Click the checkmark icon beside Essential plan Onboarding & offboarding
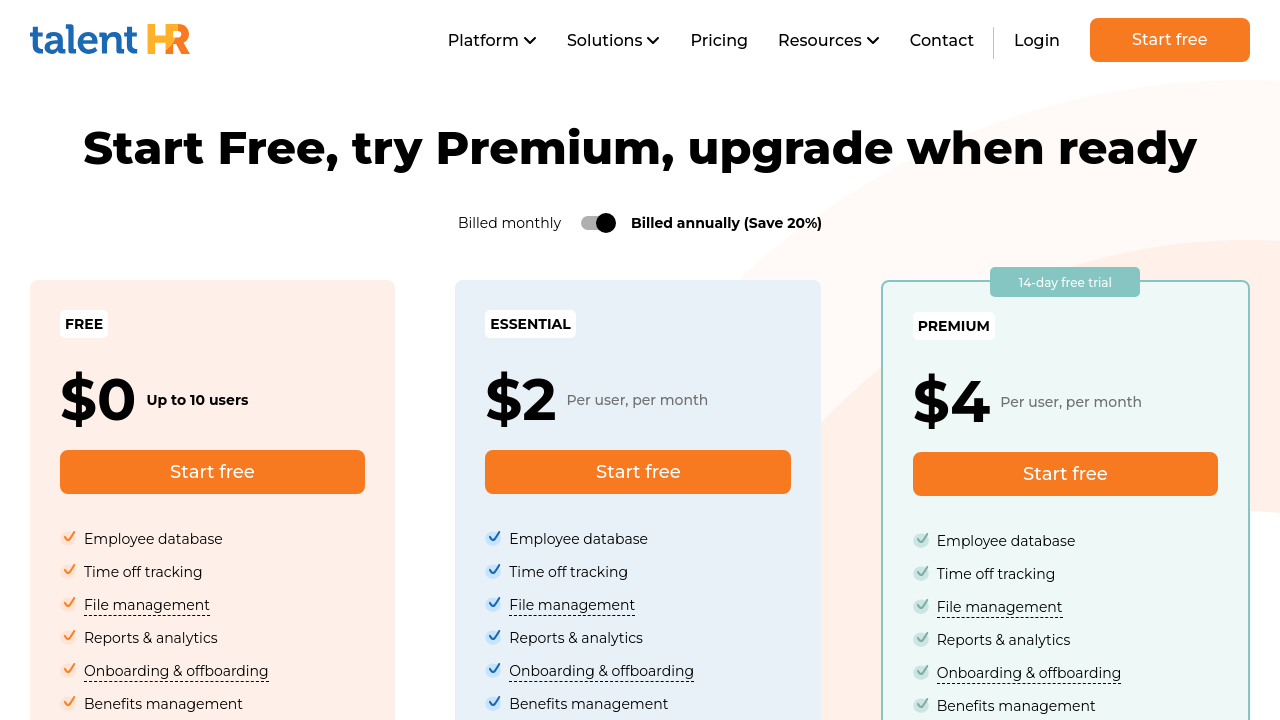 494,670
